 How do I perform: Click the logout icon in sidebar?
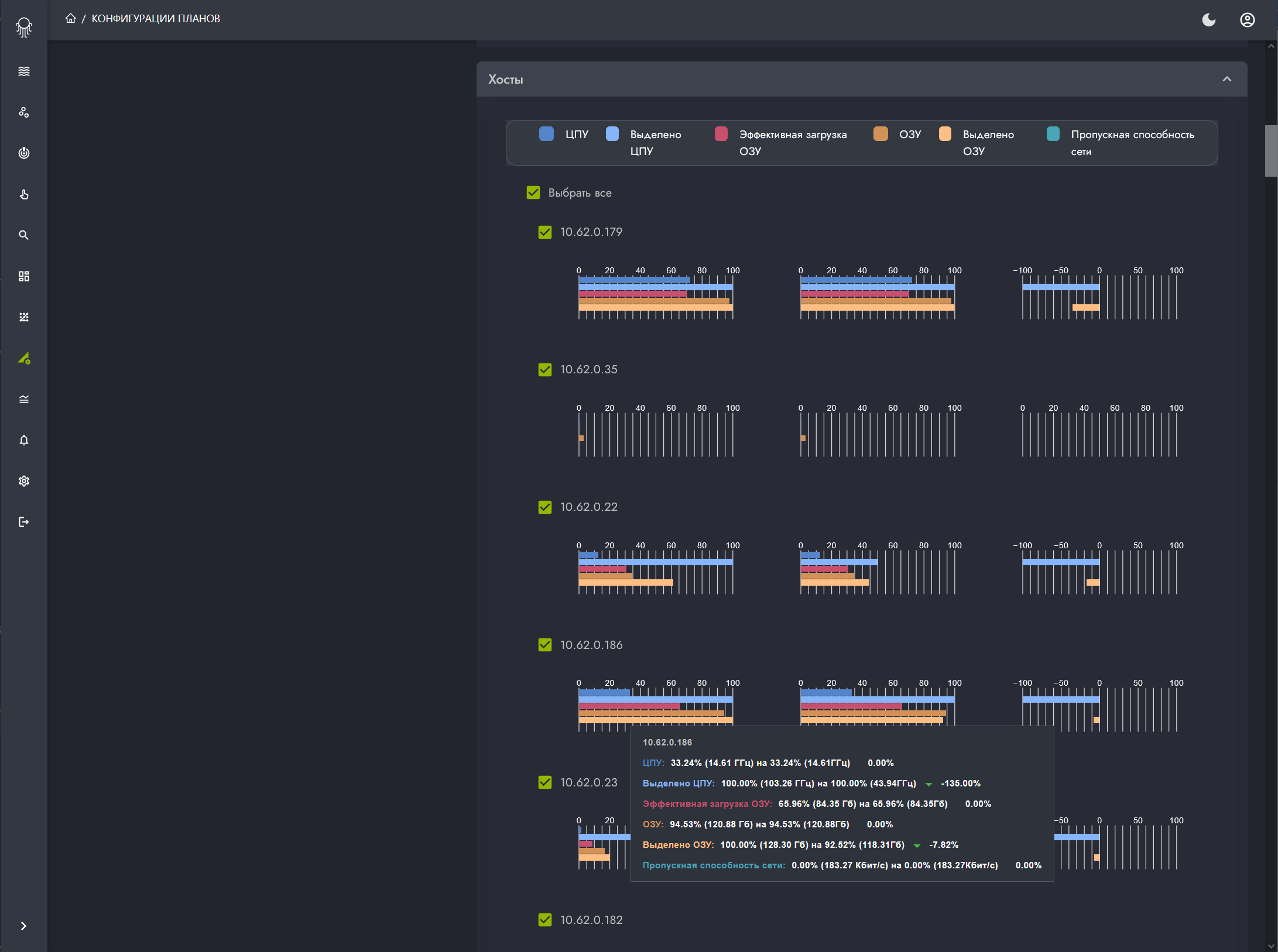pos(24,522)
